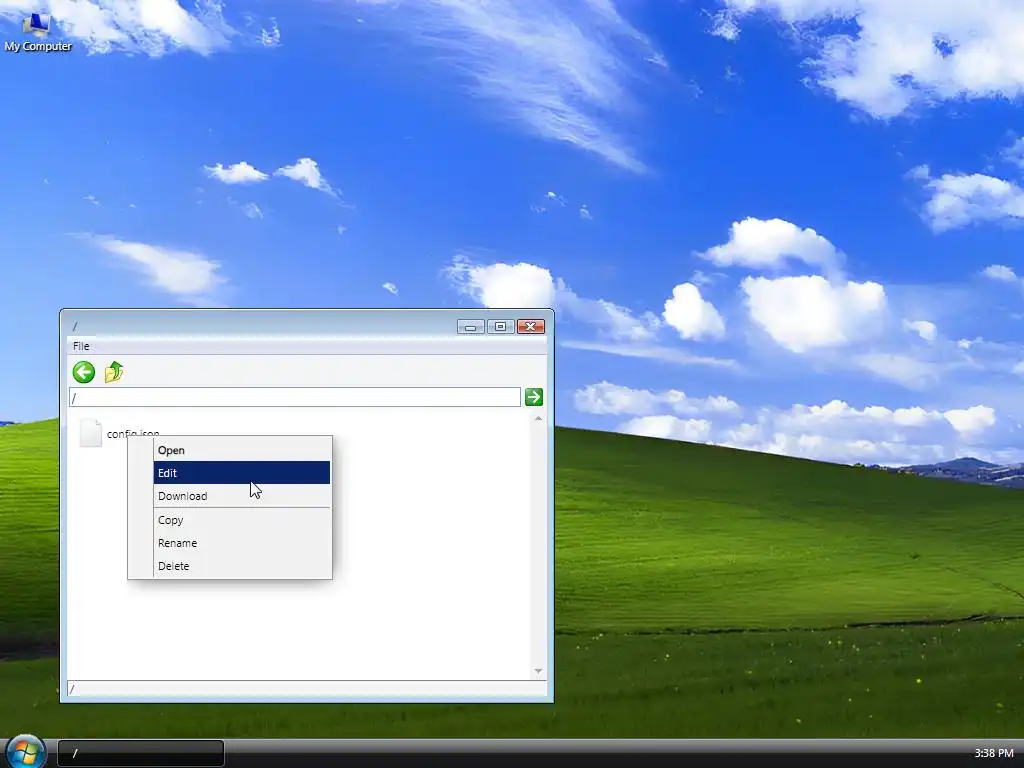Choose Copy from the context menu
Image resolution: width=1024 pixels, height=768 pixels.
pyautogui.click(x=242, y=520)
